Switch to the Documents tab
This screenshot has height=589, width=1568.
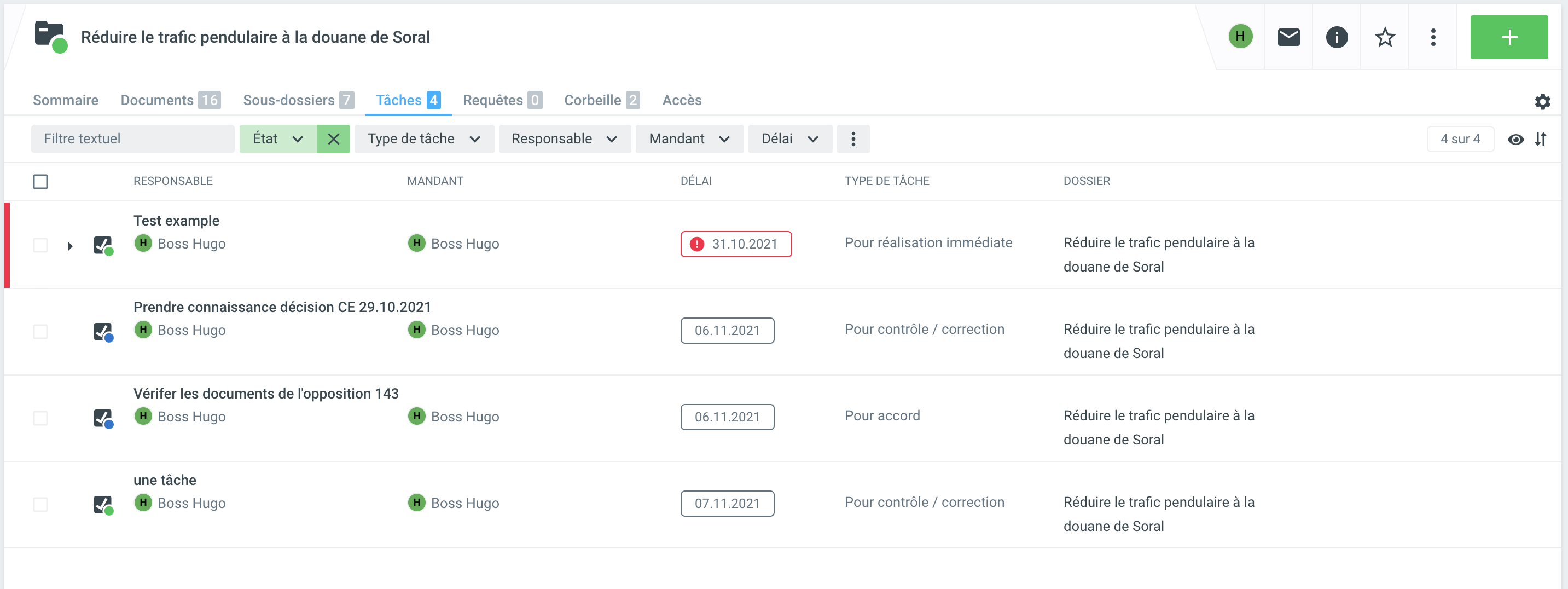pyautogui.click(x=170, y=100)
